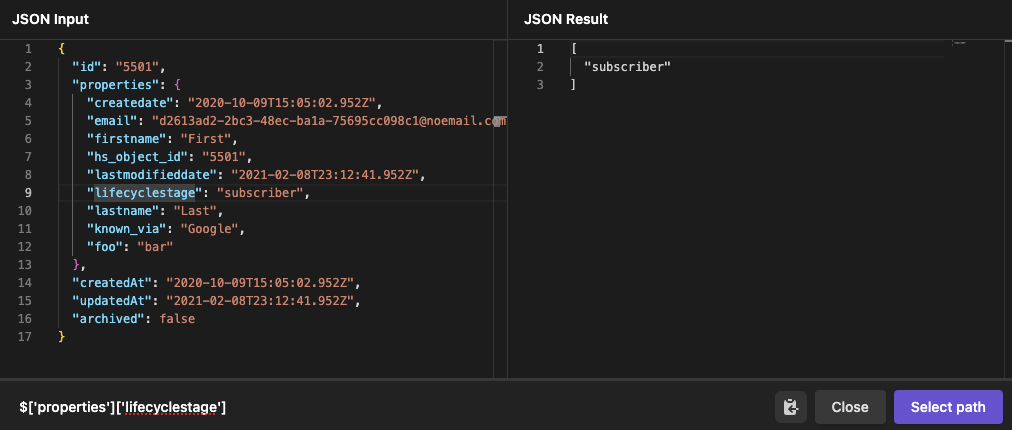
Task: Click the email address string value
Action: (329, 121)
